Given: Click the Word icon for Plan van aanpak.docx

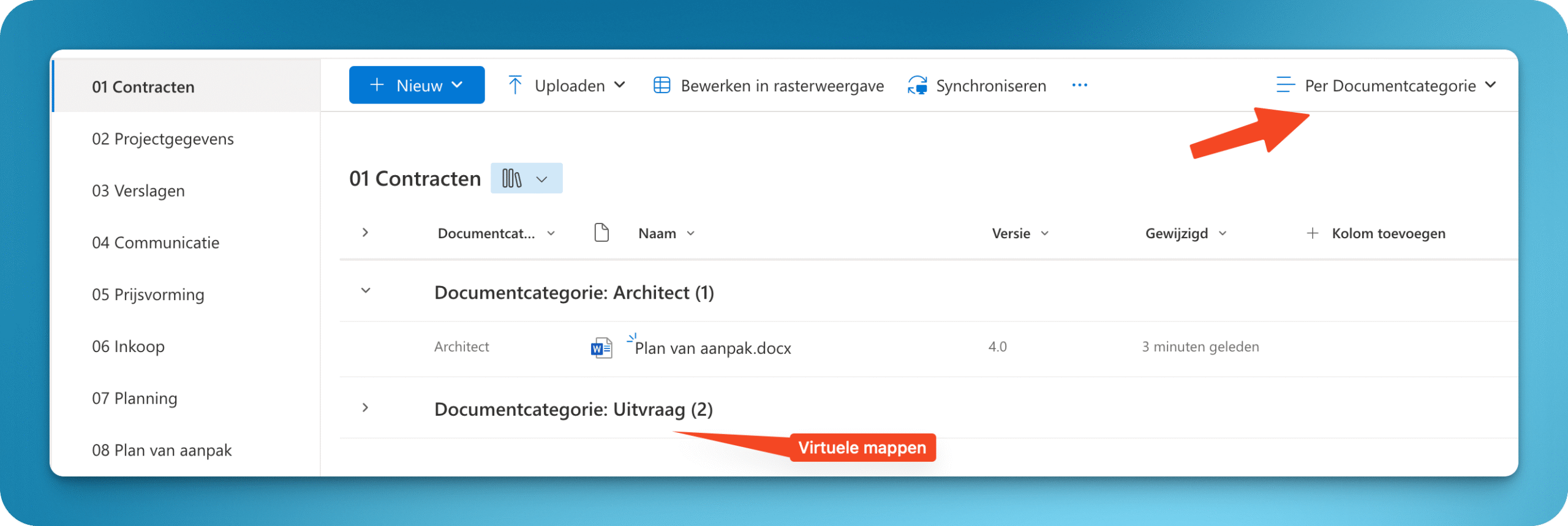Looking at the screenshot, I should tap(601, 348).
